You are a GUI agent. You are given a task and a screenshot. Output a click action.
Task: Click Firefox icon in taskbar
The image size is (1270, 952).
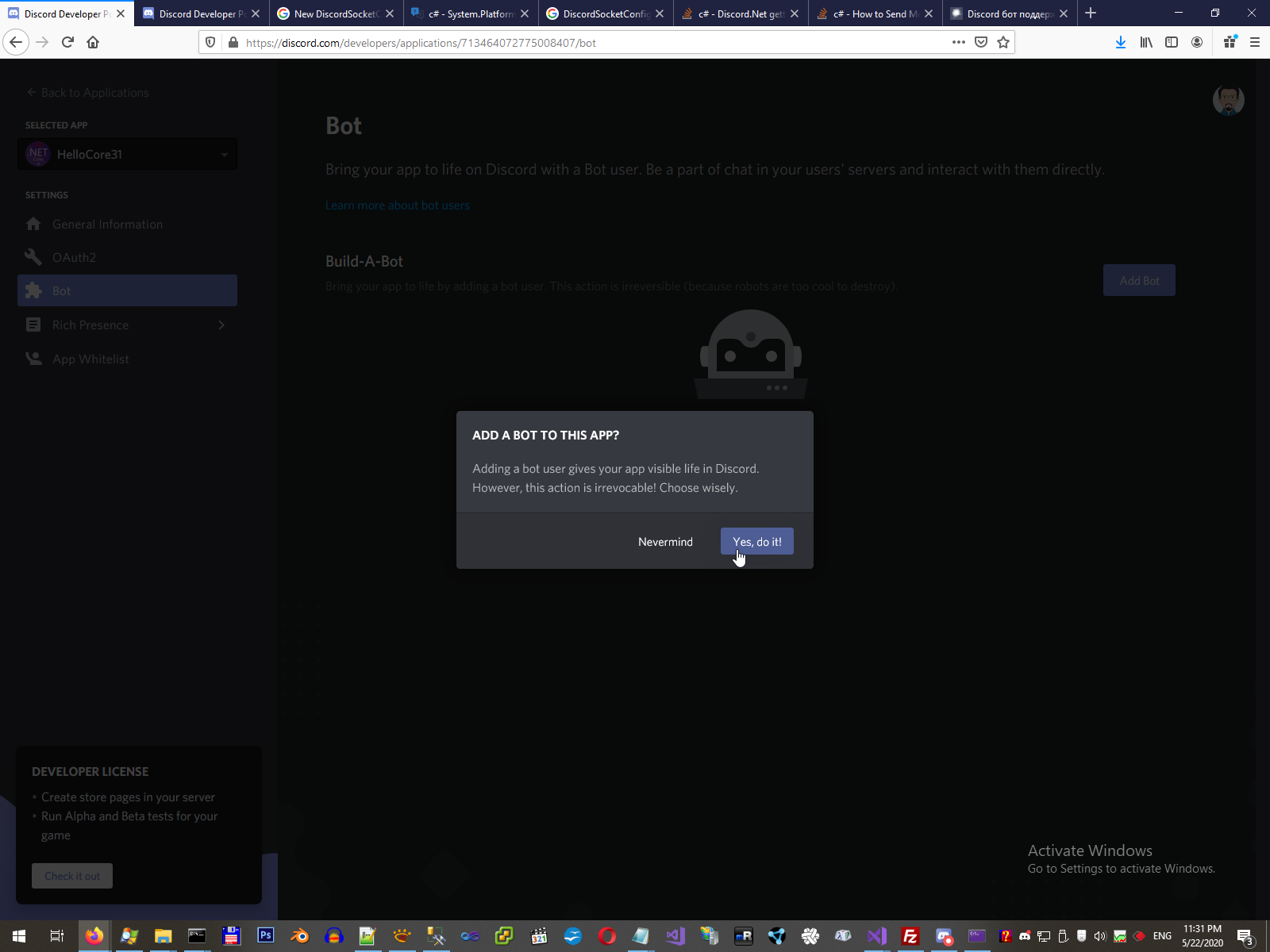(x=94, y=936)
